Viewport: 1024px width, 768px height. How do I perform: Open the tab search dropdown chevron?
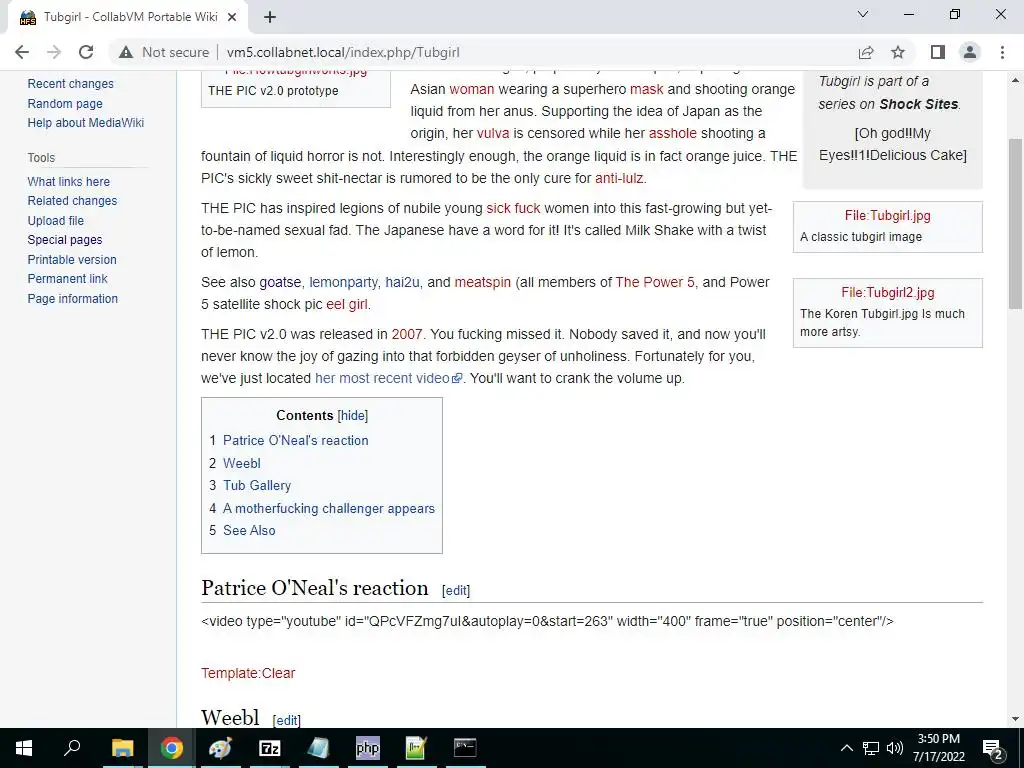coord(863,14)
